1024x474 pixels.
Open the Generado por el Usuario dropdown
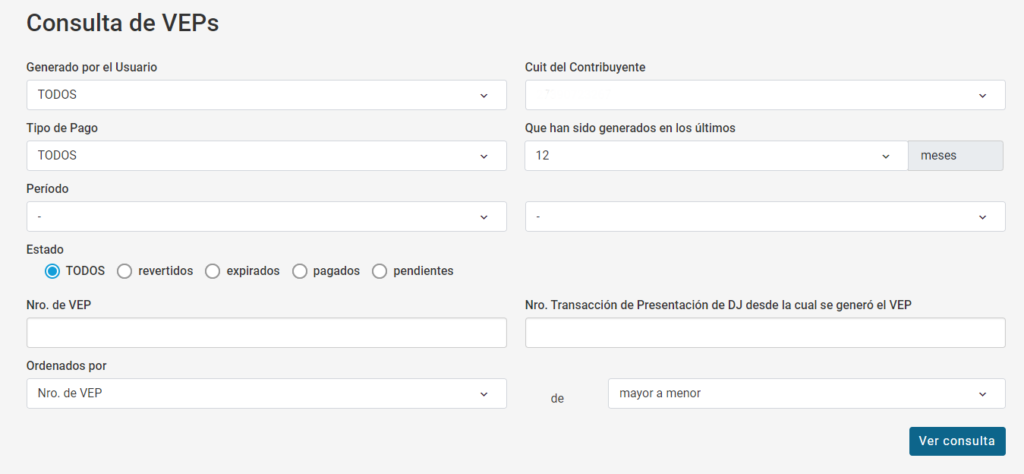point(266,95)
